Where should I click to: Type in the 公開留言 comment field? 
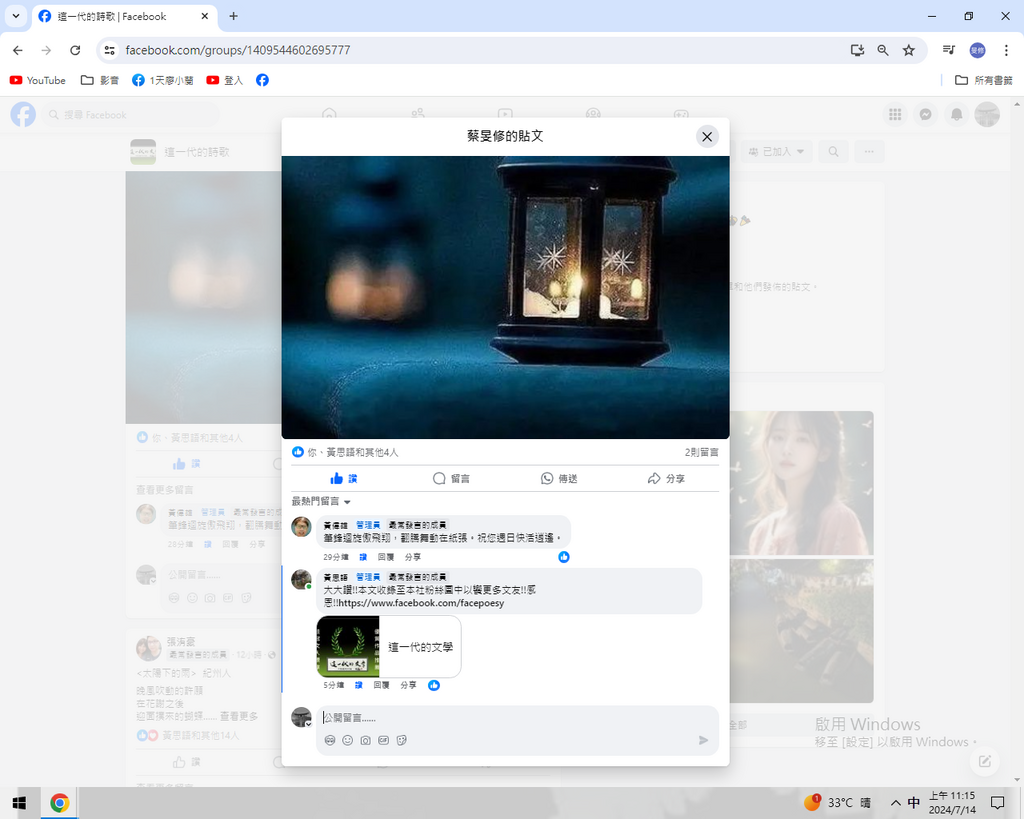500,718
